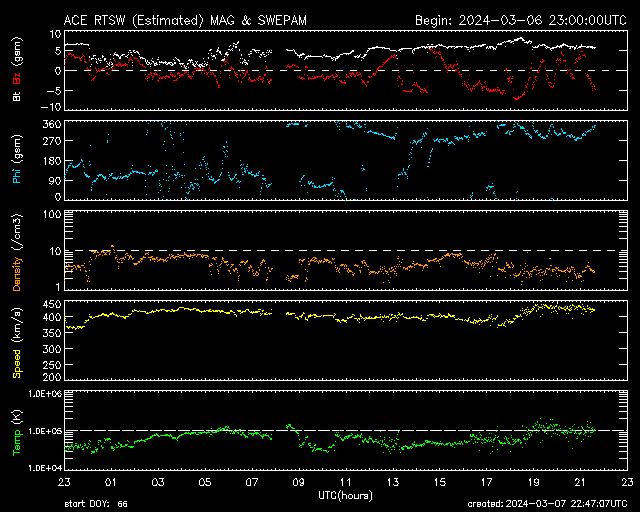Viewport: 640px width, 512px height.
Task: Click the '-10' tick label on Bt axis
Action: point(51,107)
